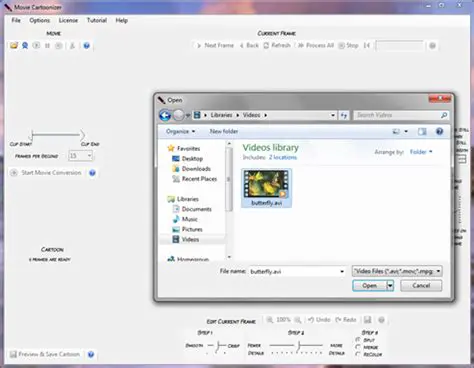474x368 pixels.
Task: Open the Organize dropdown menu
Action: pyautogui.click(x=181, y=131)
